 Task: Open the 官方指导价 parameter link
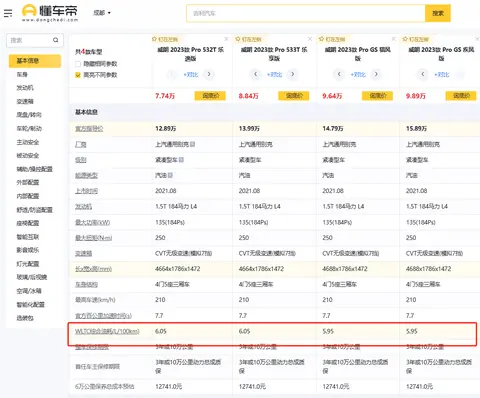(x=89, y=129)
